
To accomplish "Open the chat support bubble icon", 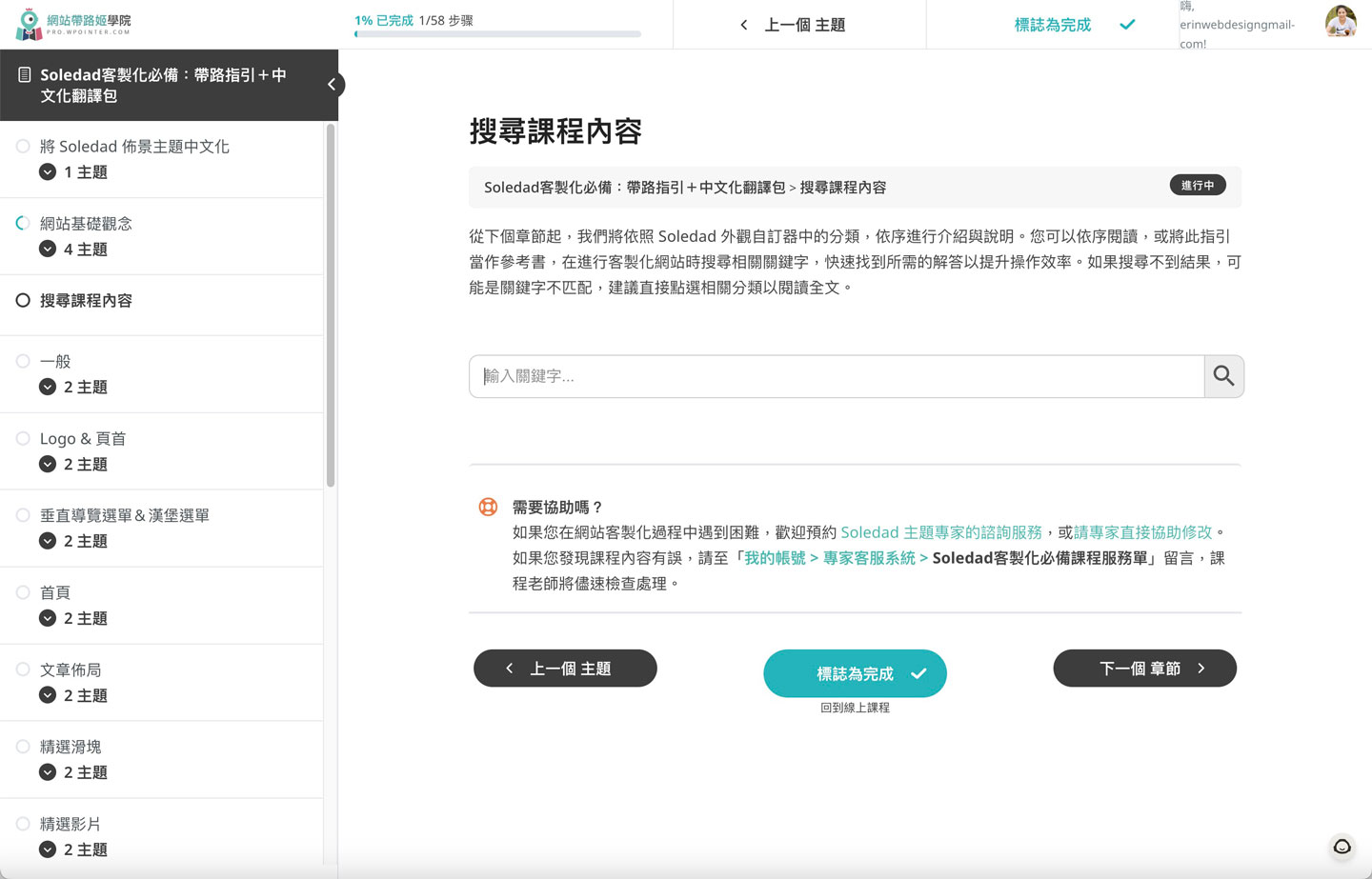I will (1342, 847).
